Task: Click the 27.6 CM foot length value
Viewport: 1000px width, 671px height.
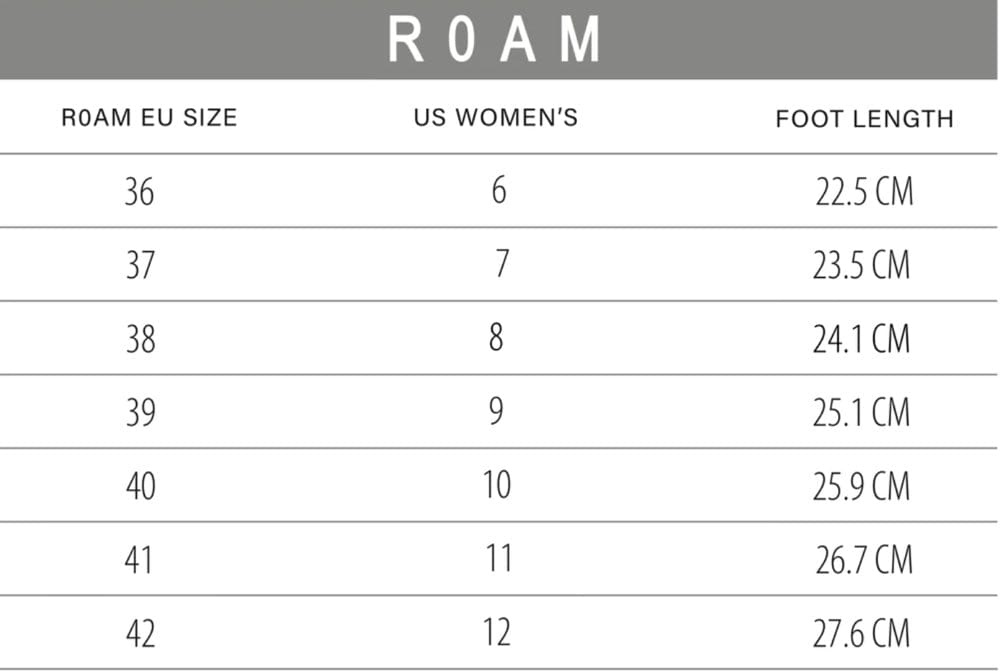Action: pos(861,633)
